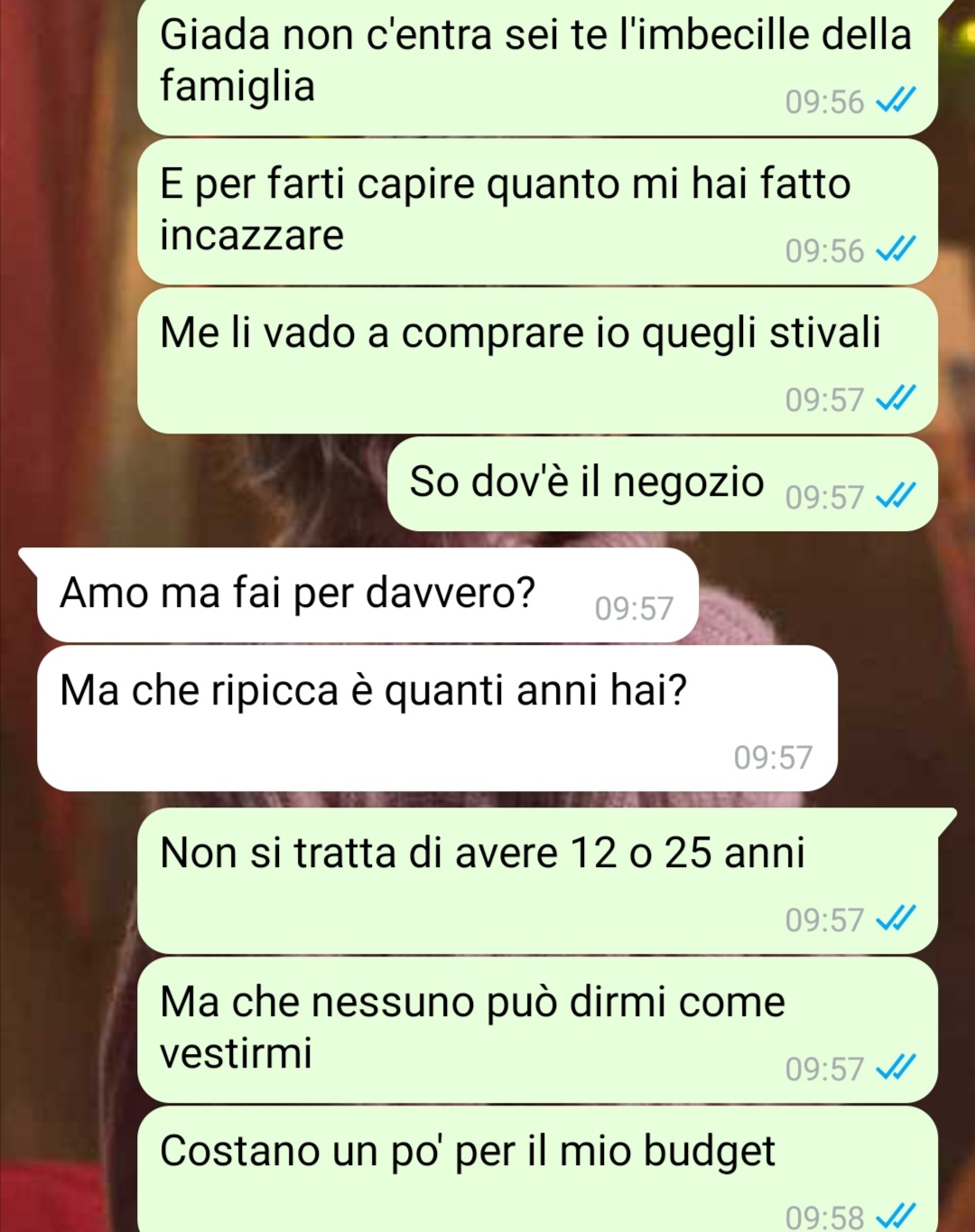Tap received message 'Ma che ripicca è'
The width and height of the screenshot is (975, 1232).
coord(437,718)
